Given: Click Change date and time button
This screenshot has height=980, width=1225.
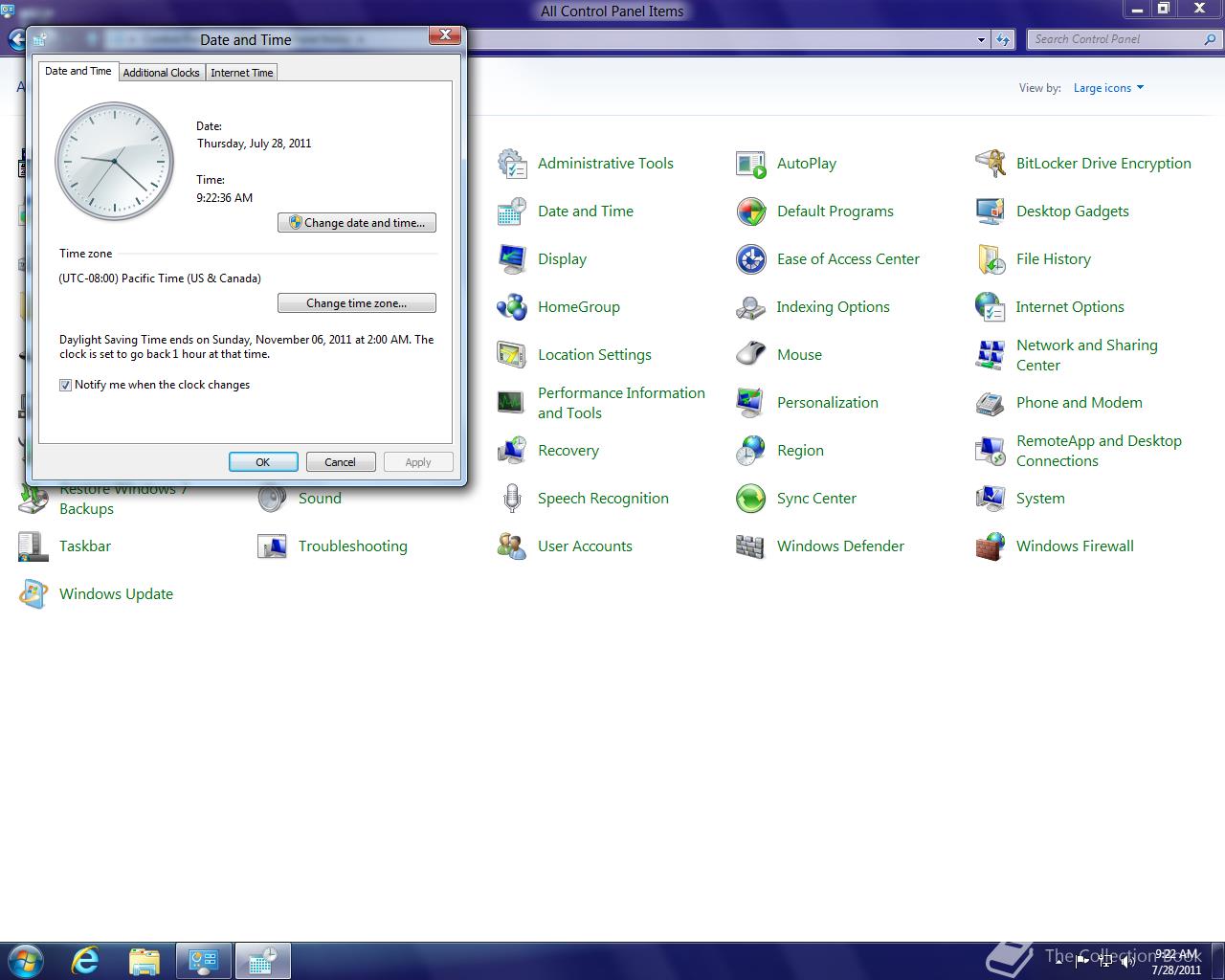Looking at the screenshot, I should pyautogui.click(x=357, y=223).
